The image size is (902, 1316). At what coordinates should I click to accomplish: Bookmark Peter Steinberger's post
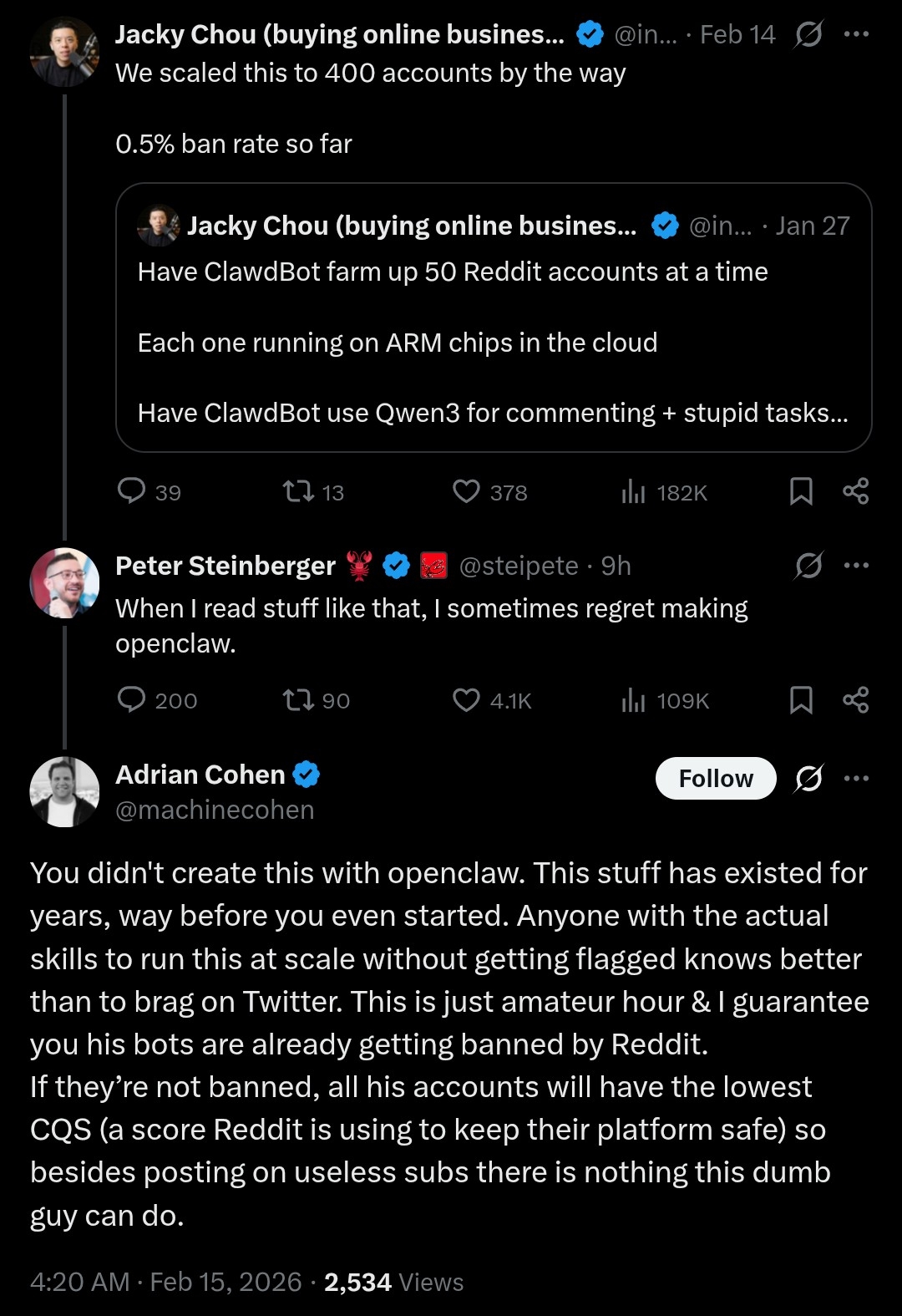pyautogui.click(x=801, y=699)
